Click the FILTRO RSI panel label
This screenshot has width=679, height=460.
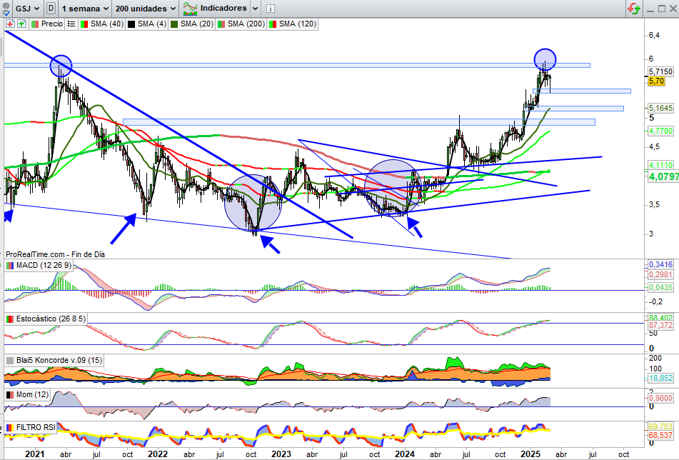(36, 427)
